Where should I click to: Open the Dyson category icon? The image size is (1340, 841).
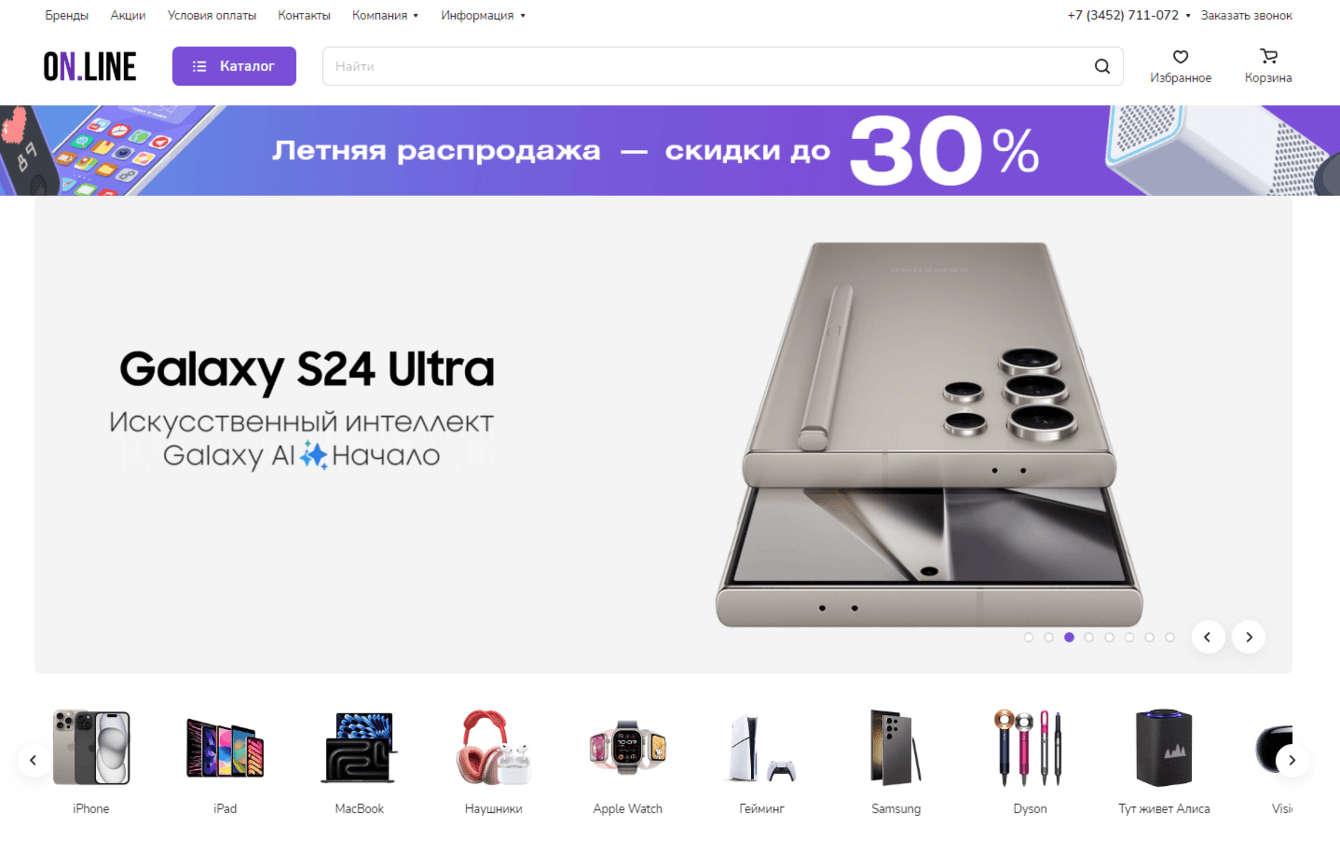pos(1029,747)
